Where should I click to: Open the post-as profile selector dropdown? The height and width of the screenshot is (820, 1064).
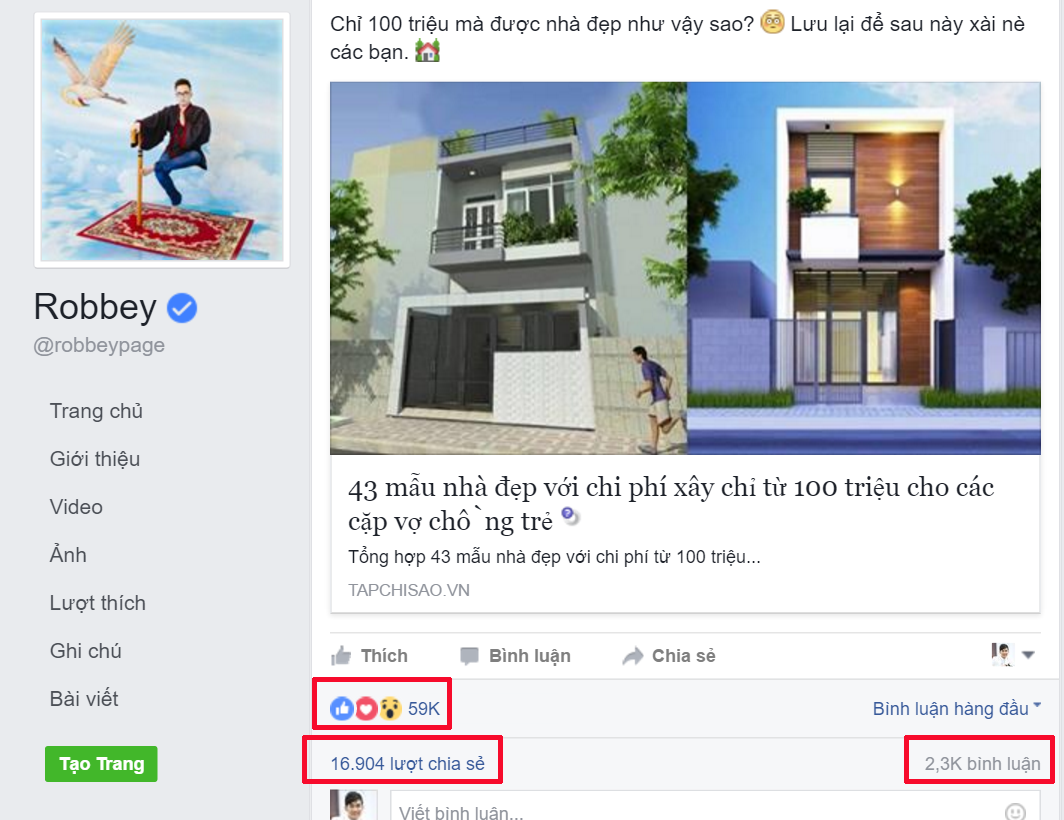tap(1012, 655)
